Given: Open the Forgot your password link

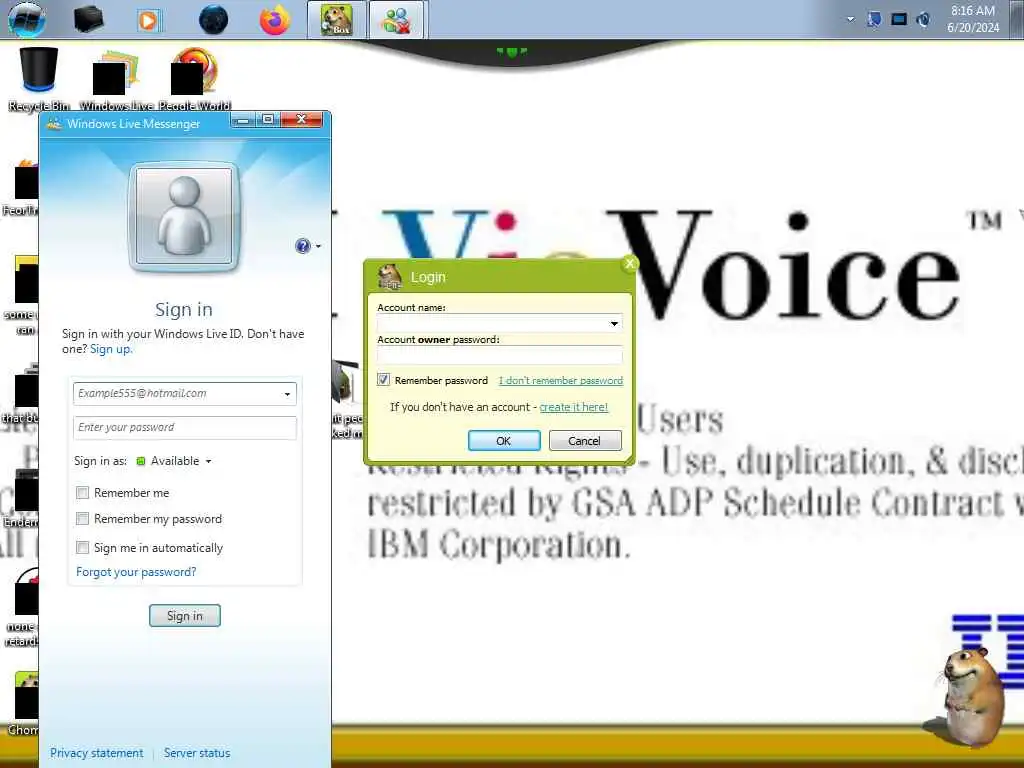Looking at the screenshot, I should point(136,572).
